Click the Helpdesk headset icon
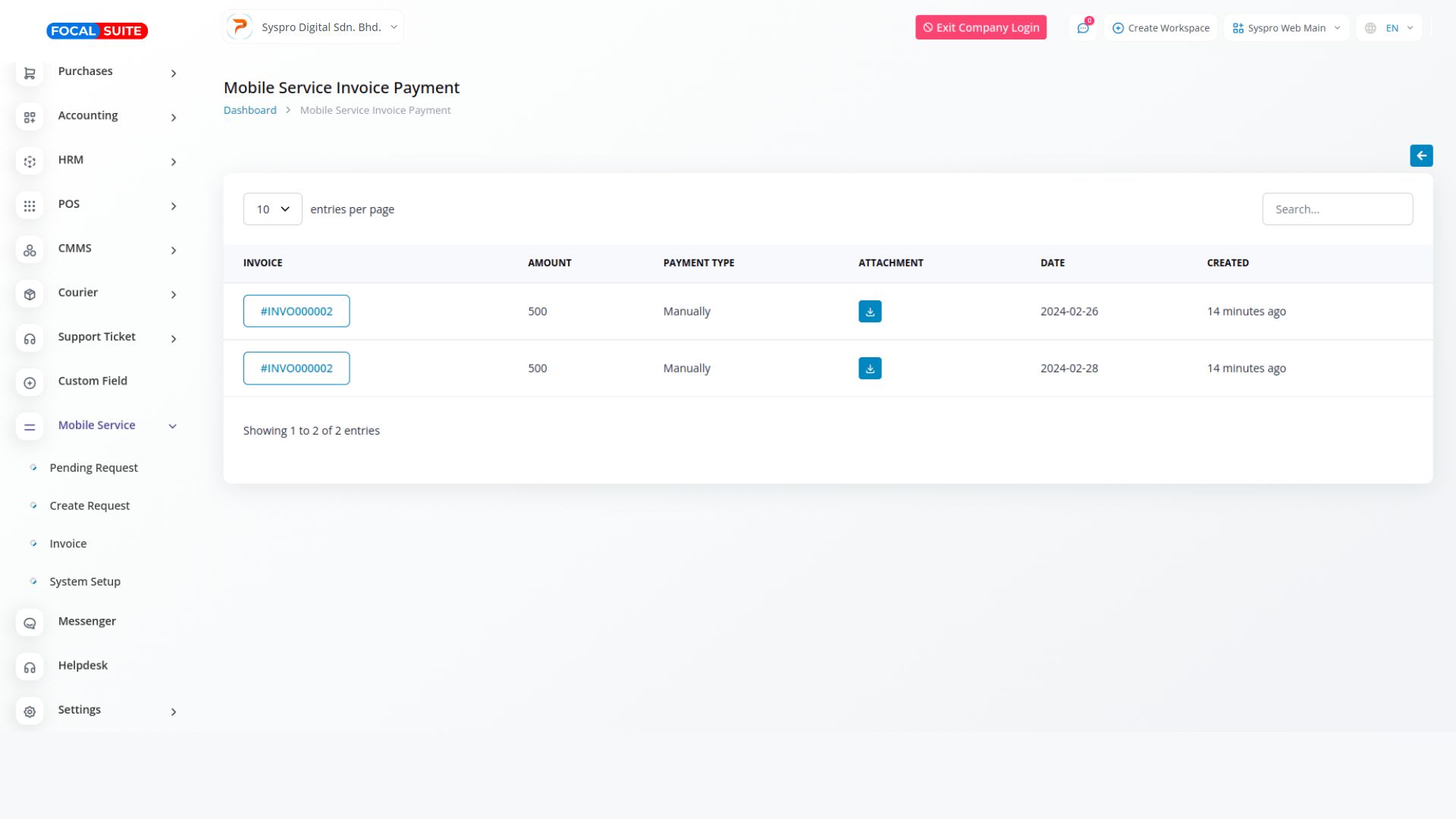This screenshot has width=1456, height=819. click(x=30, y=667)
